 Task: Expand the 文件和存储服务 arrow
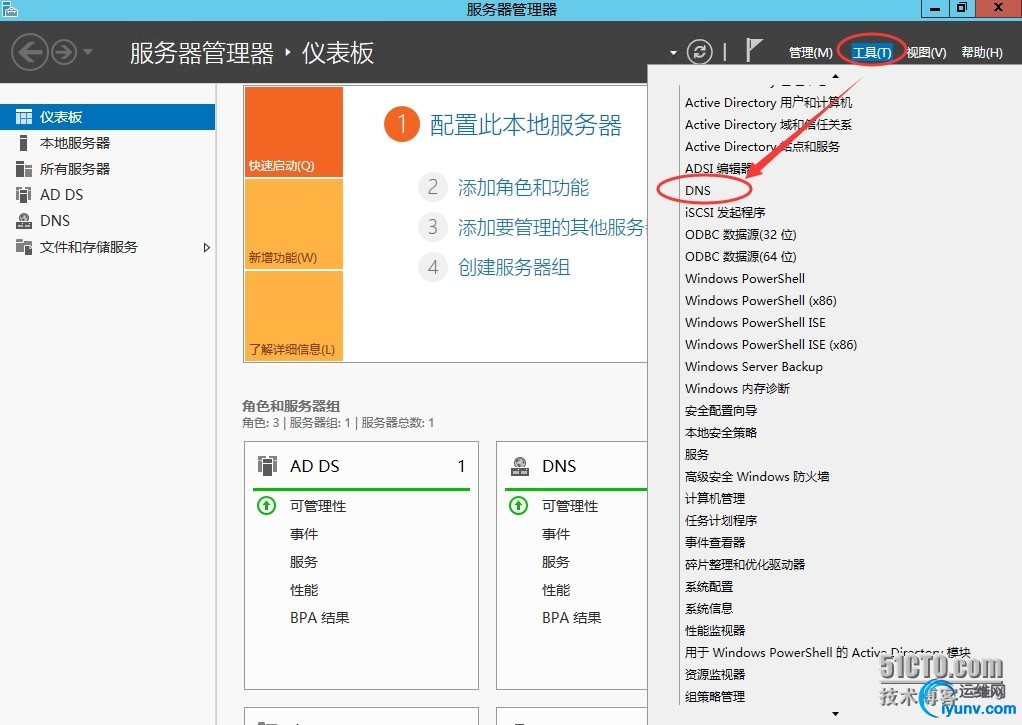(207, 247)
